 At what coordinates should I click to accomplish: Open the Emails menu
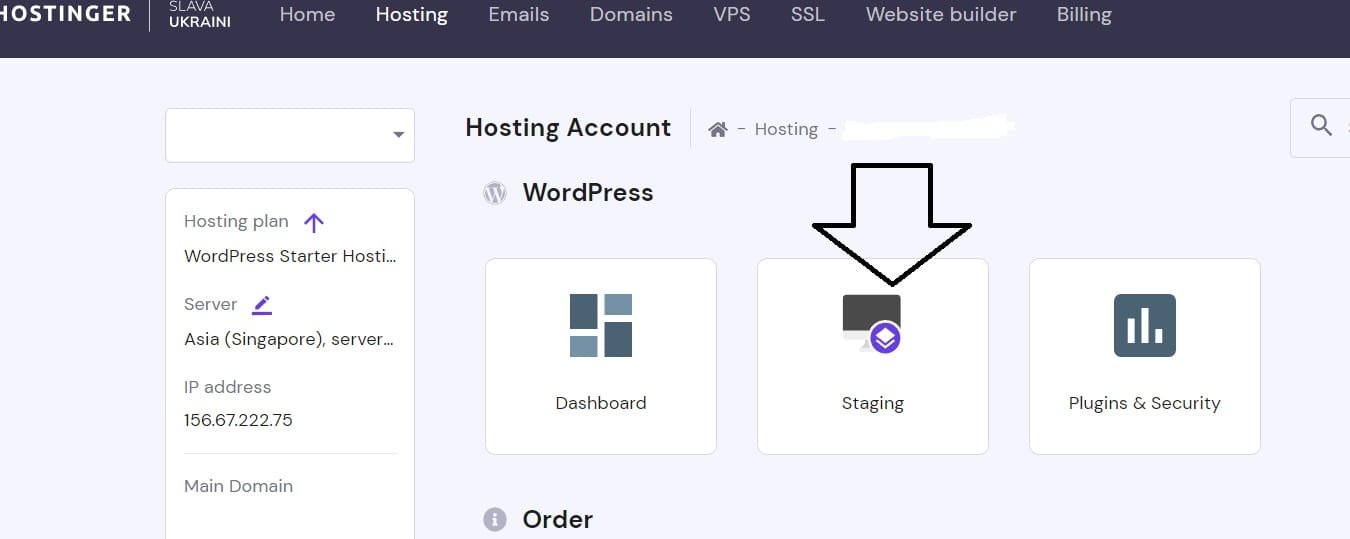[x=518, y=14]
